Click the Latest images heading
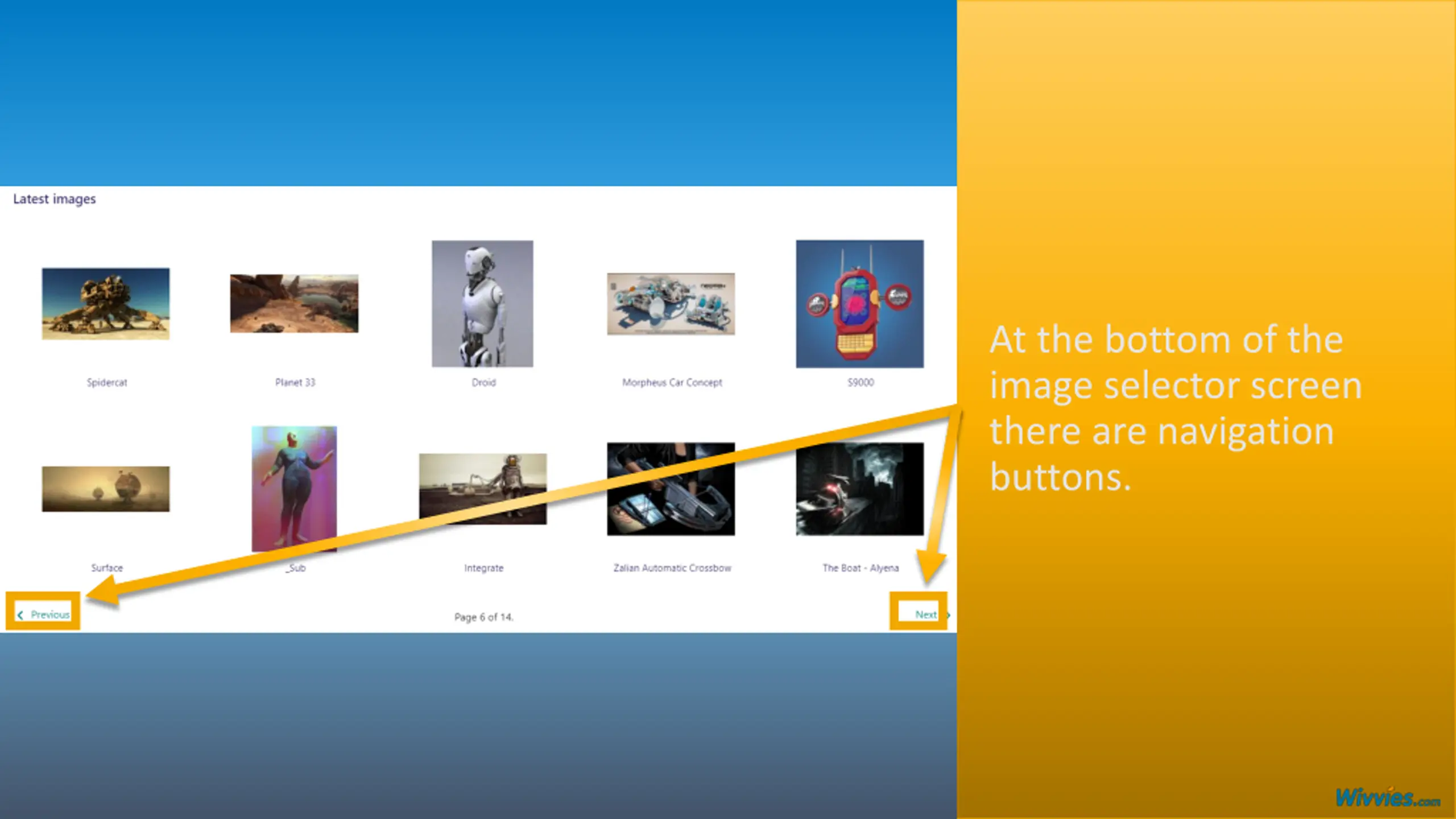Viewport: 1456px width, 819px height. [55, 199]
